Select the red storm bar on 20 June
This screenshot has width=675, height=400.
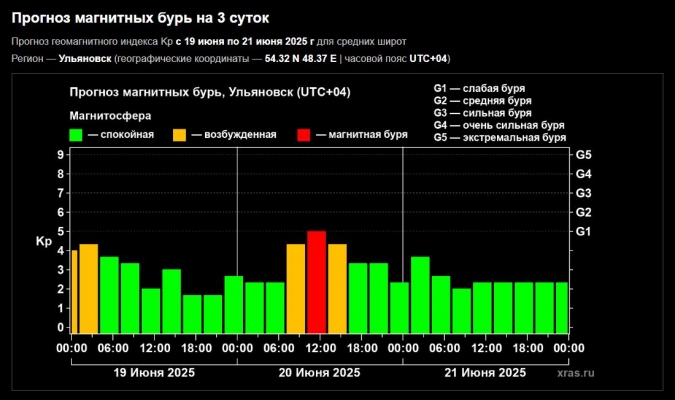coord(316,282)
